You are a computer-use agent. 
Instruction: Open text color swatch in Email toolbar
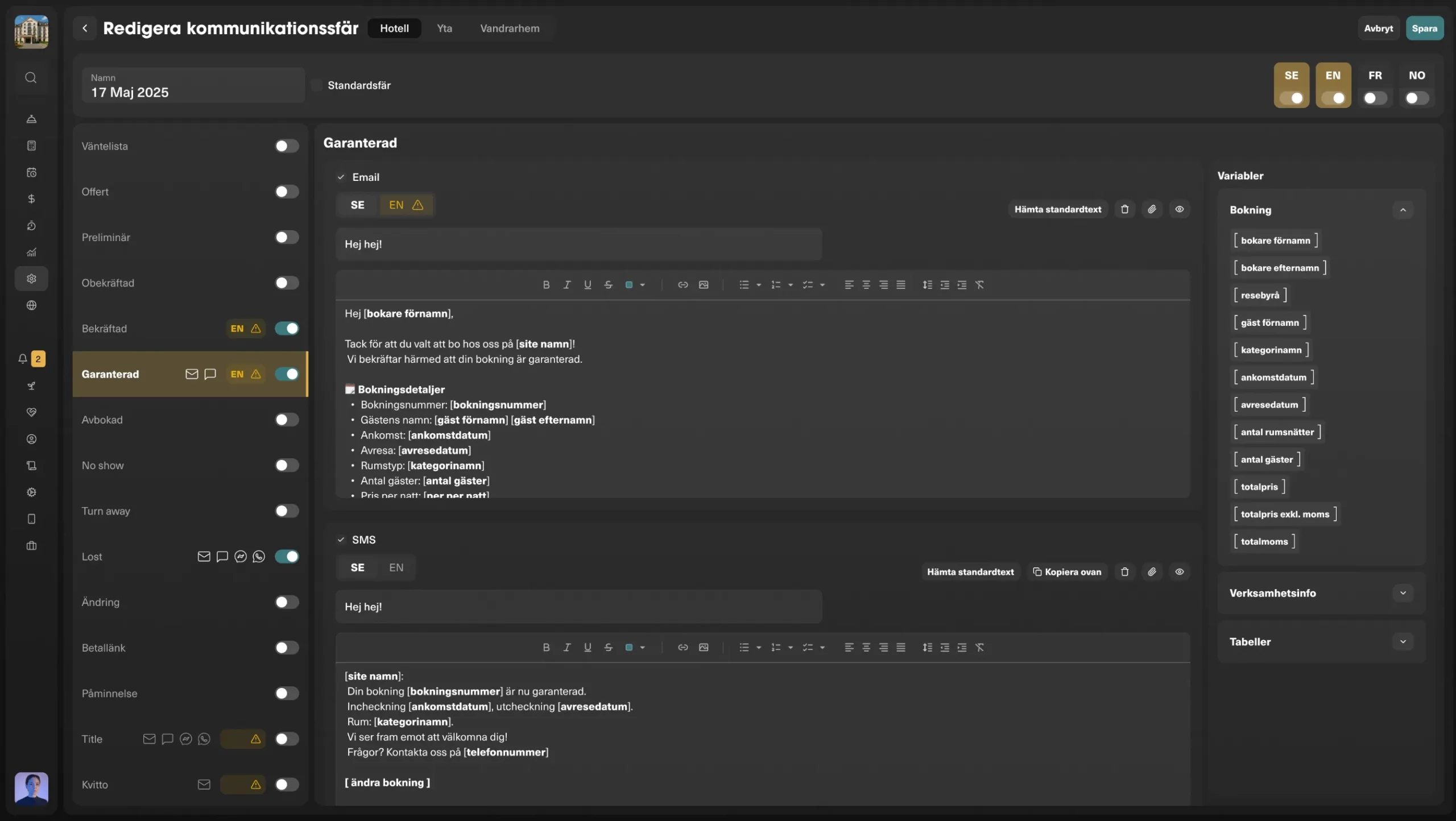[629, 285]
